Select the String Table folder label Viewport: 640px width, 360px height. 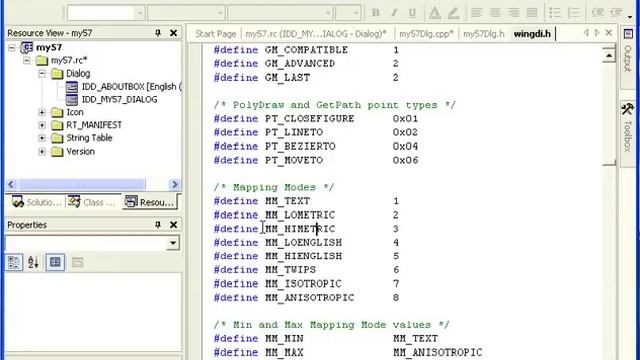tap(89, 138)
